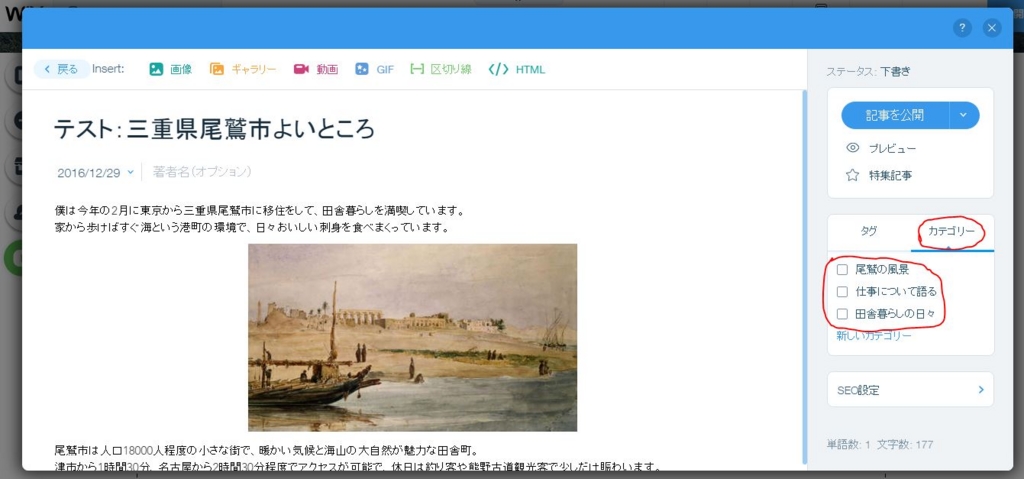Insert a 区切り線 divider line
The height and width of the screenshot is (479, 1024).
[417, 69]
